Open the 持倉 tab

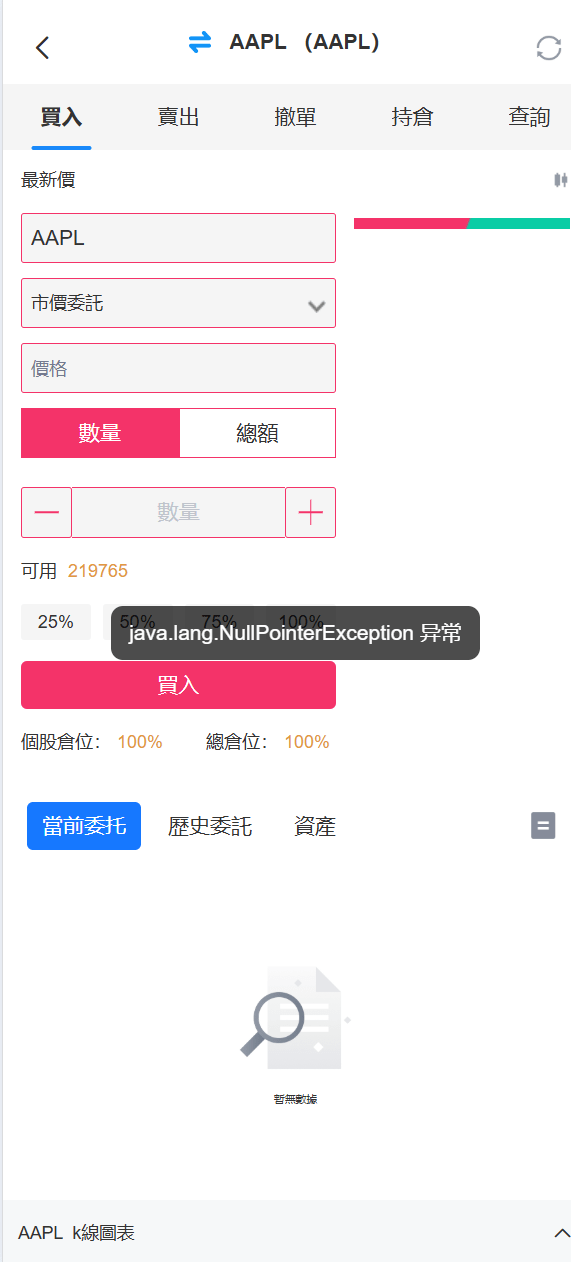412,117
